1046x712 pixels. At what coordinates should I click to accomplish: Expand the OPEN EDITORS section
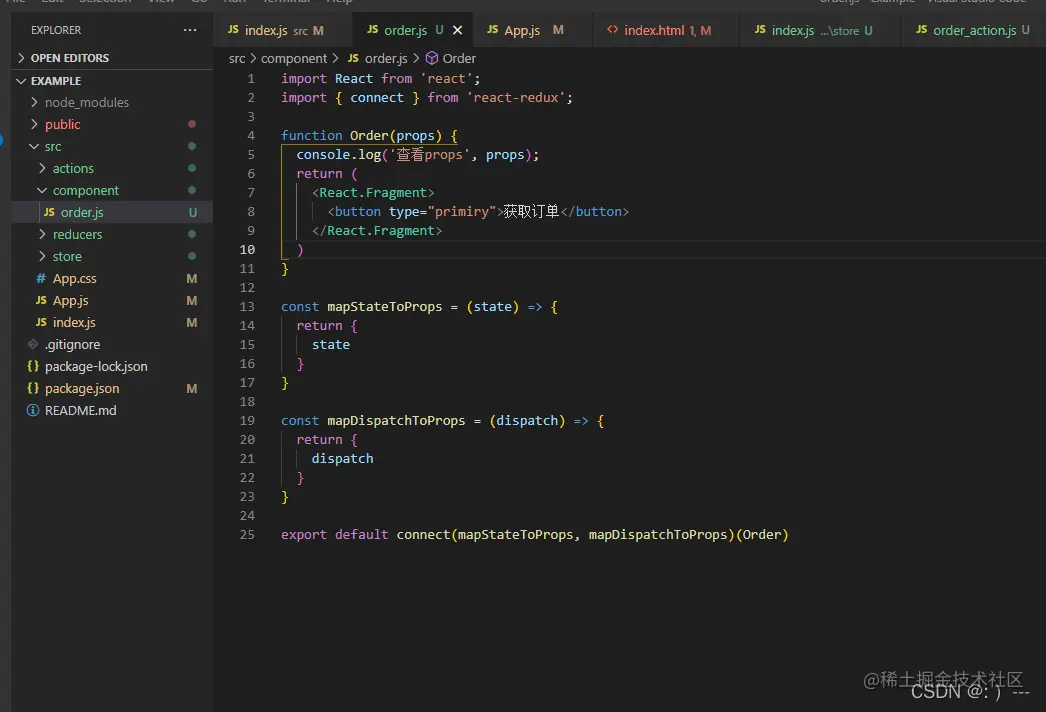112,58
